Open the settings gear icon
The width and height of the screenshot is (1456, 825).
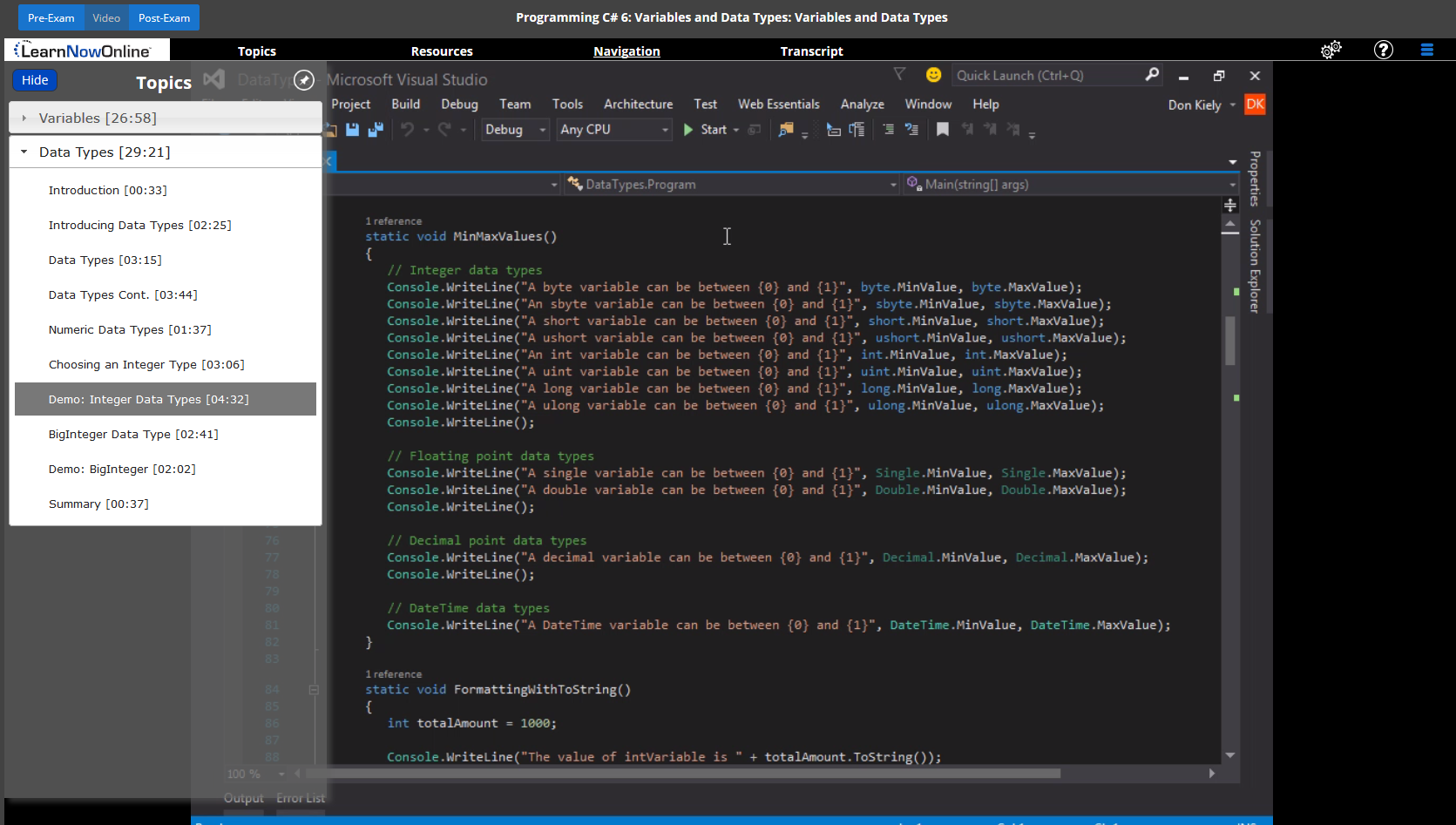[x=1331, y=51]
